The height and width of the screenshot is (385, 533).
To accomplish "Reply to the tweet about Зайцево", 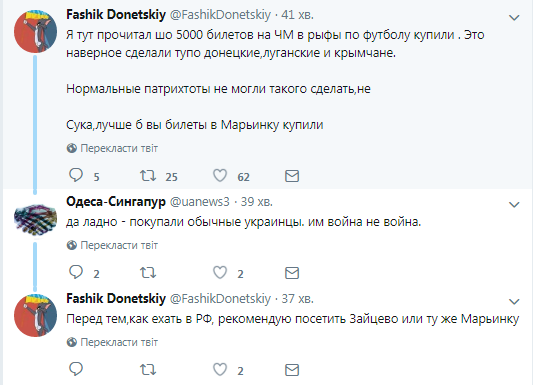I will (x=76, y=369).
